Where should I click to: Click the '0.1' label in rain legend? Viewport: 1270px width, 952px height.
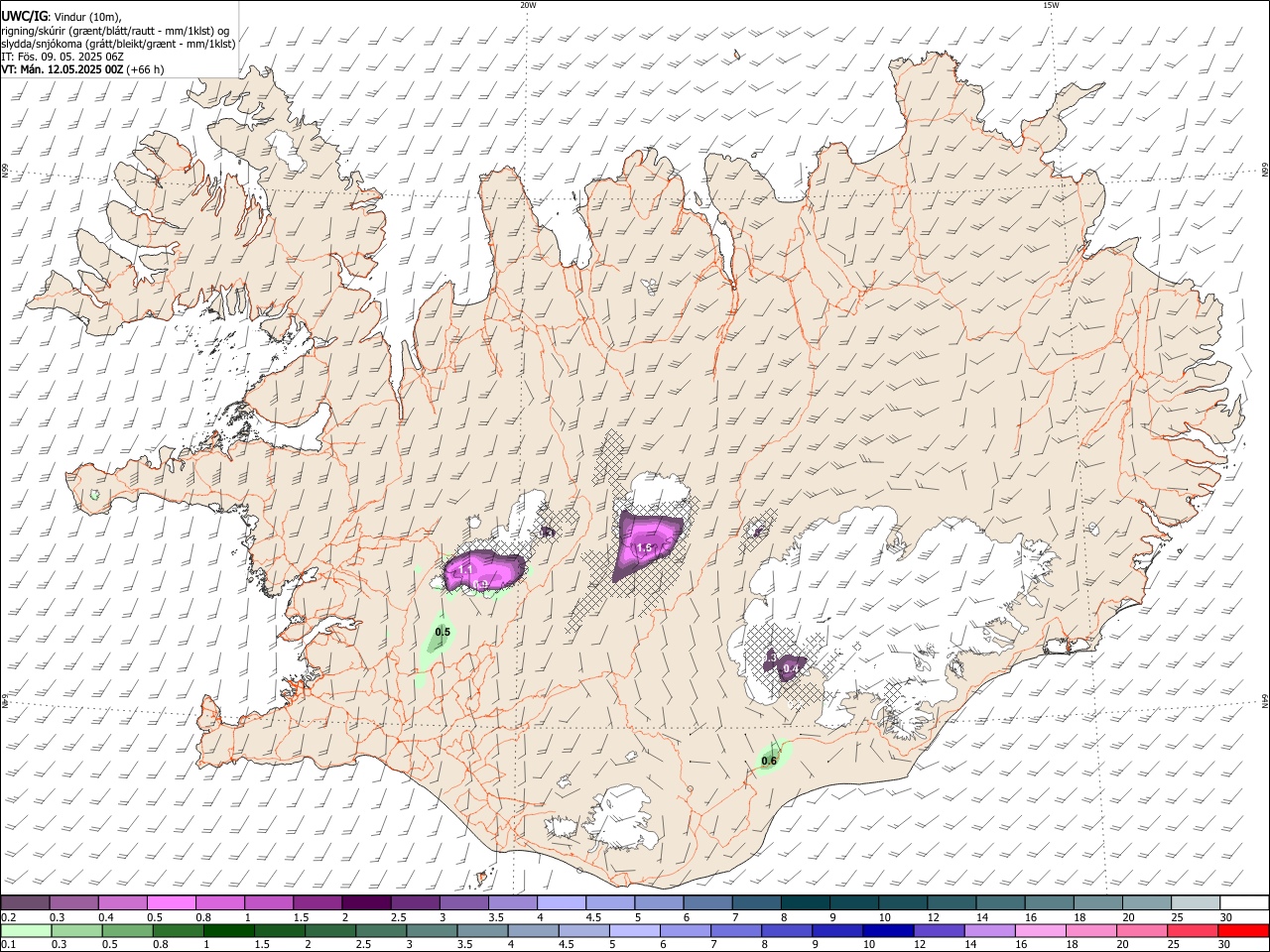point(8,945)
